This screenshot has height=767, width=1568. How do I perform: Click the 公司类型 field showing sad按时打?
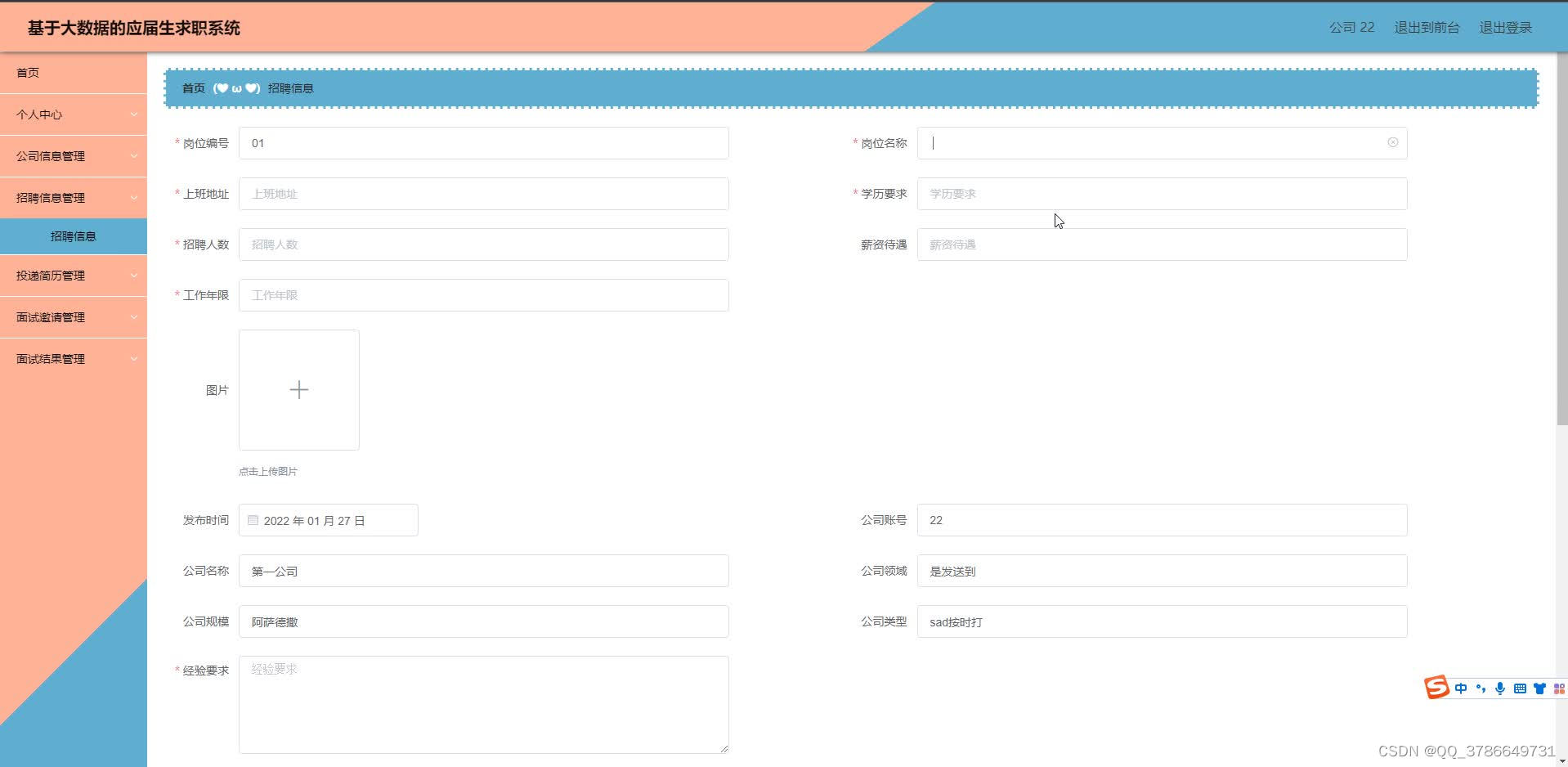1162,621
